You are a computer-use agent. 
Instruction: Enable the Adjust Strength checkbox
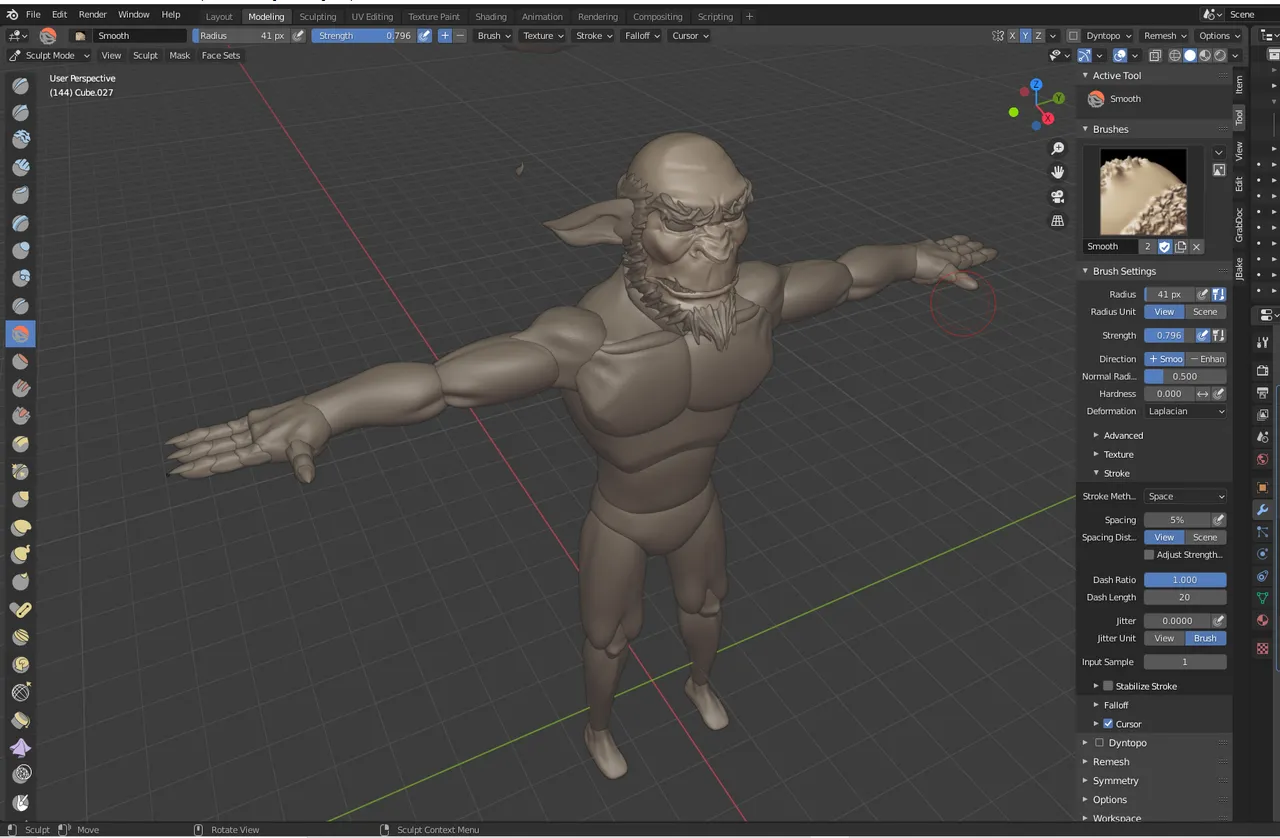pyautogui.click(x=1149, y=554)
